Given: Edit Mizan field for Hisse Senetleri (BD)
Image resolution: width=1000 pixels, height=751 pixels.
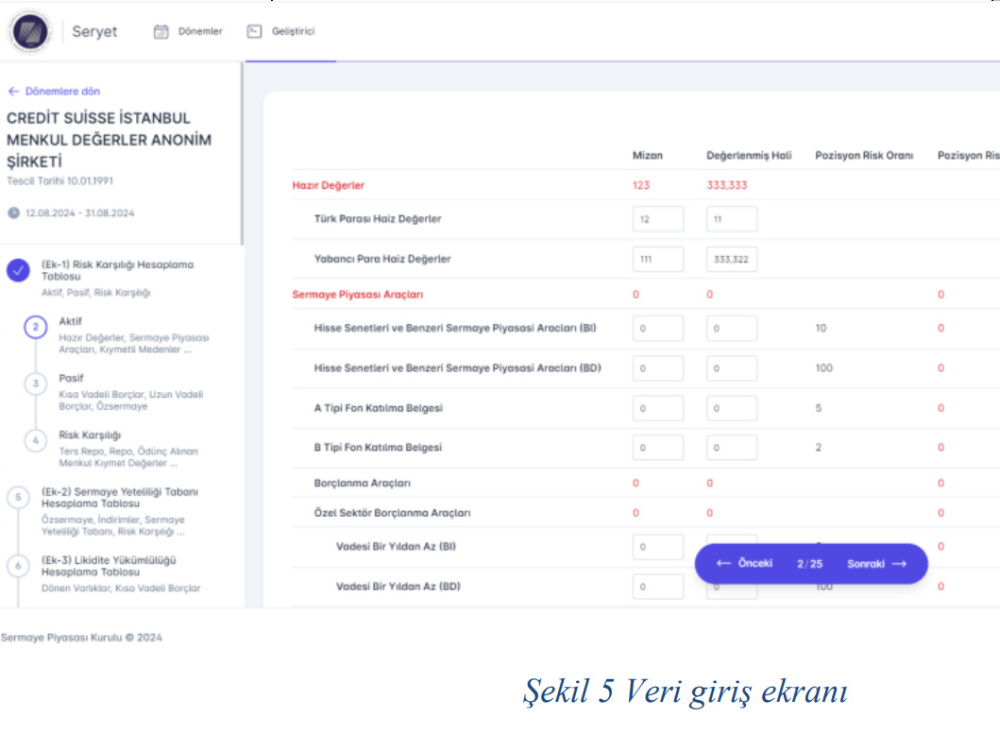Looking at the screenshot, I should click(x=658, y=368).
